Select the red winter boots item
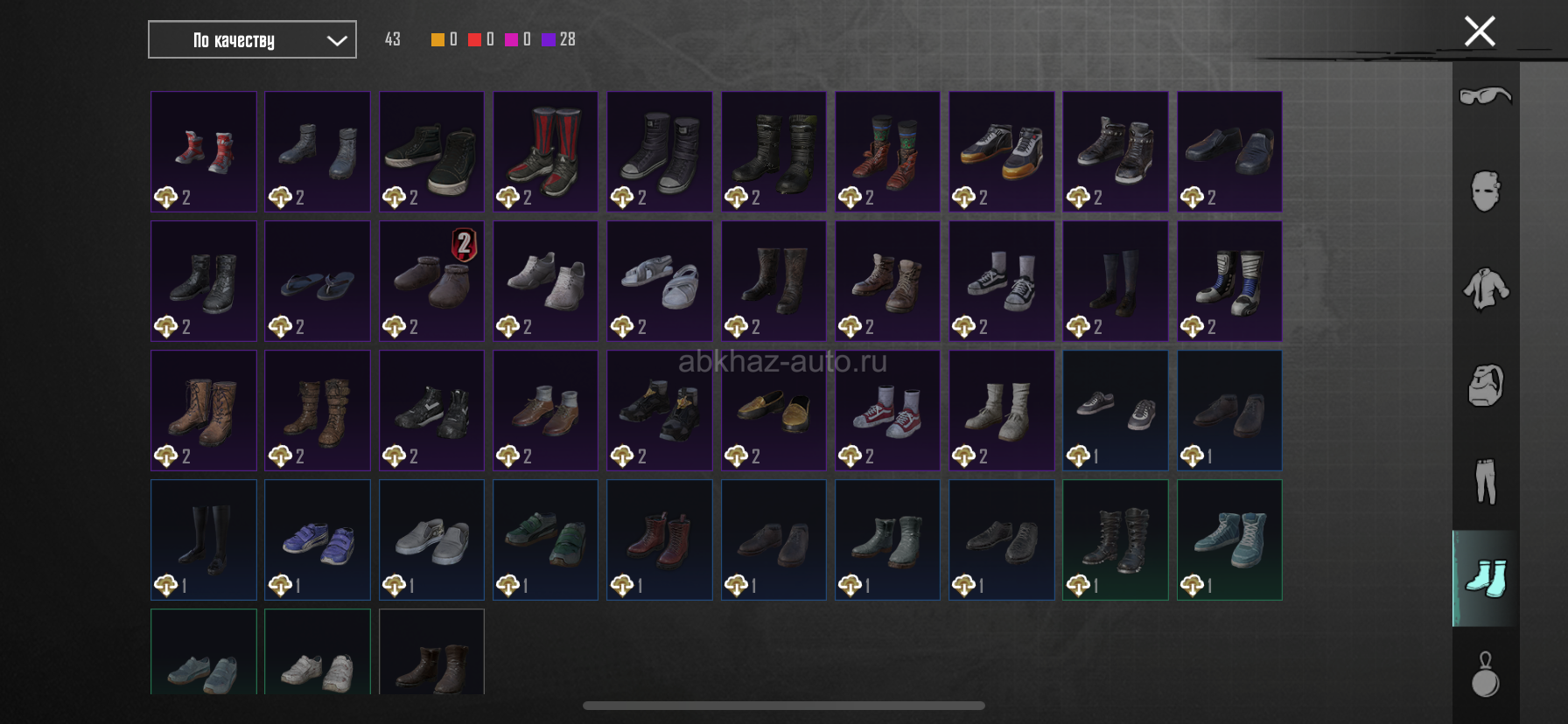This screenshot has height=724, width=1568. tap(204, 151)
